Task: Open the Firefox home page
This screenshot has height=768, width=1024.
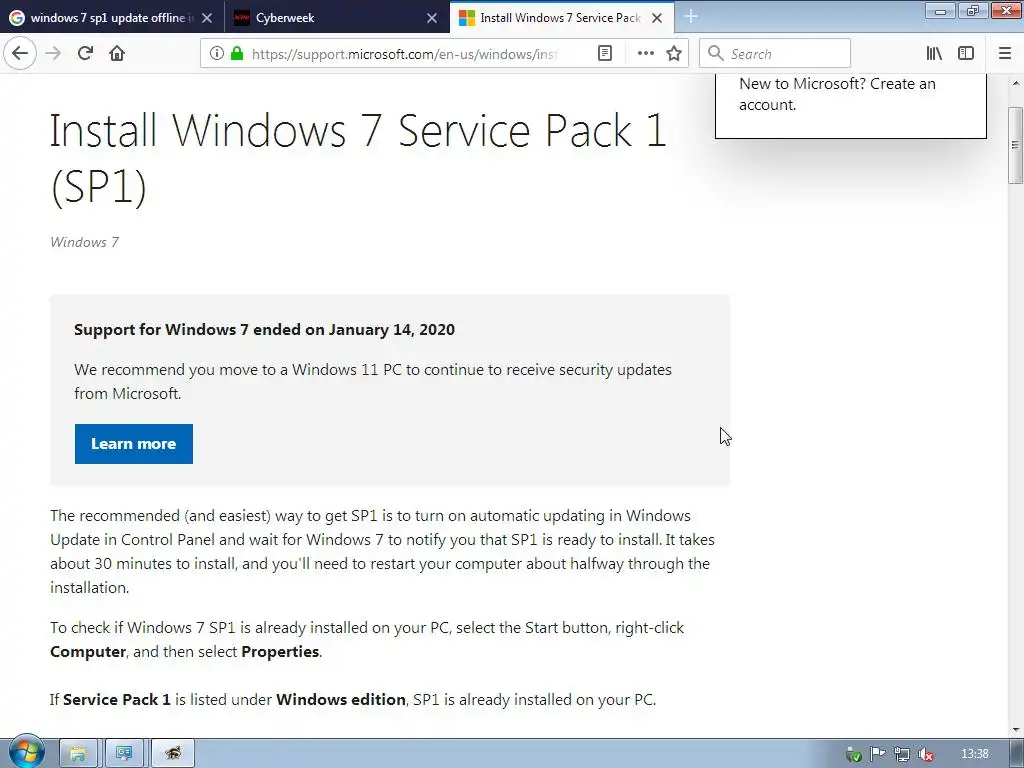Action: click(117, 53)
